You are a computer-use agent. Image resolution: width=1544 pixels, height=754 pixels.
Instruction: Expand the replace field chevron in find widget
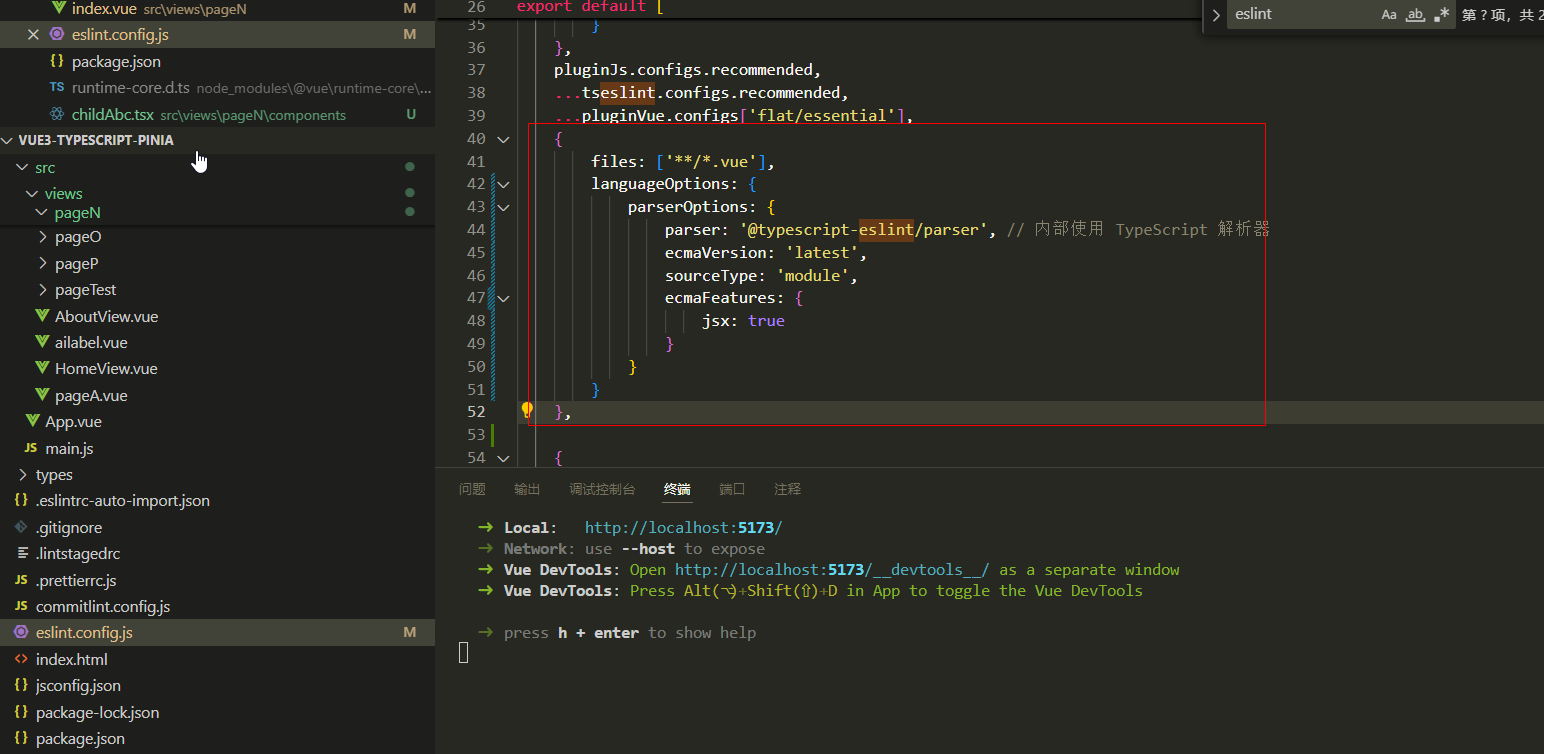(x=1216, y=15)
